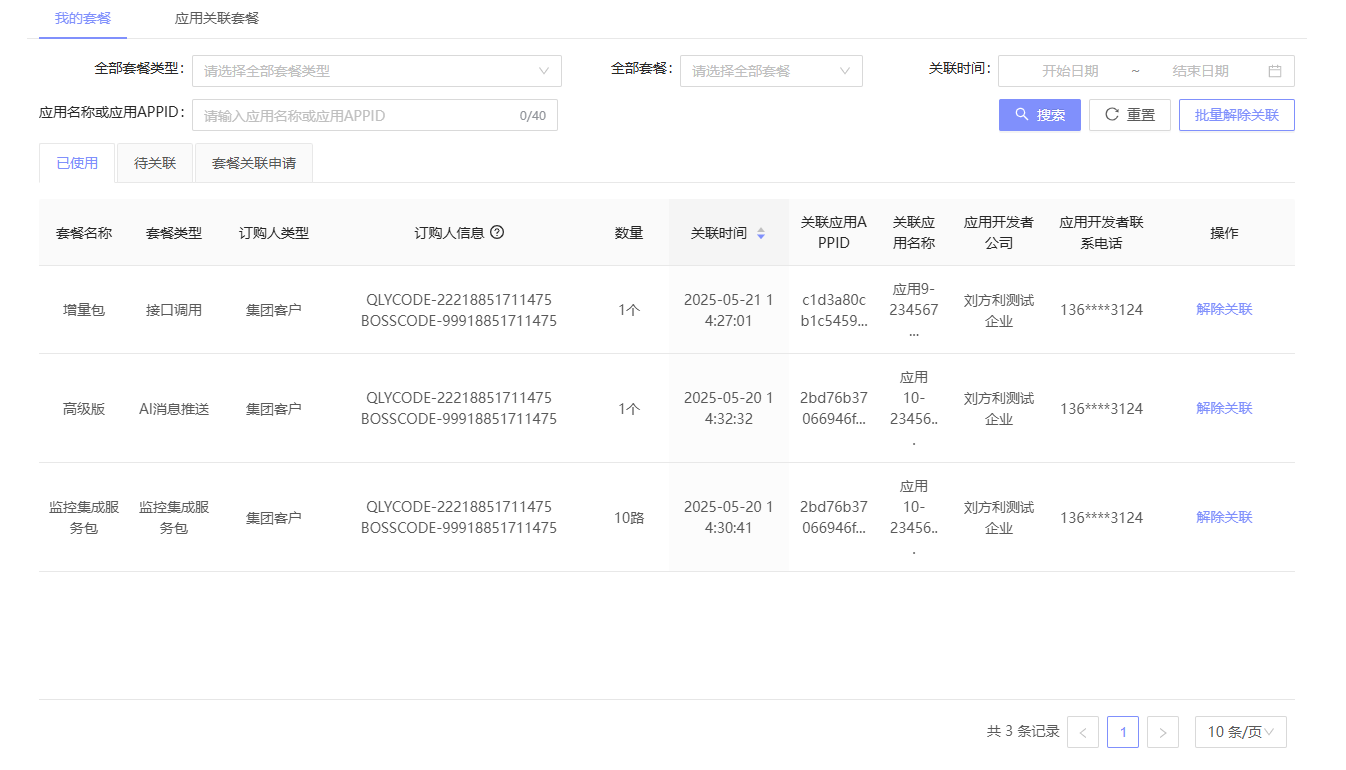
Task: Sort by 关联时间 using the sort arrows
Action: (x=761, y=233)
